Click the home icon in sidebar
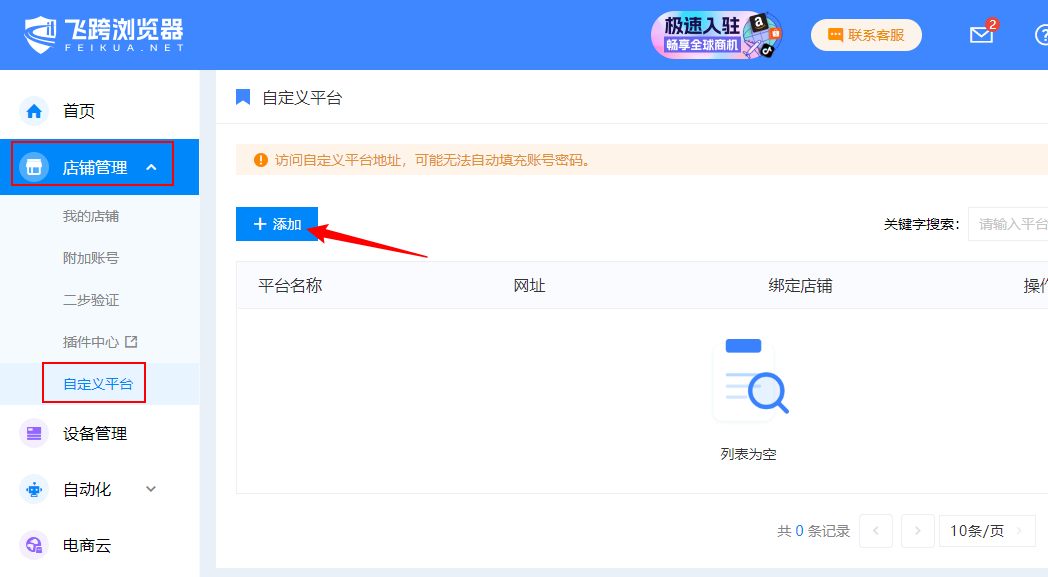The image size is (1048, 577). [34, 111]
